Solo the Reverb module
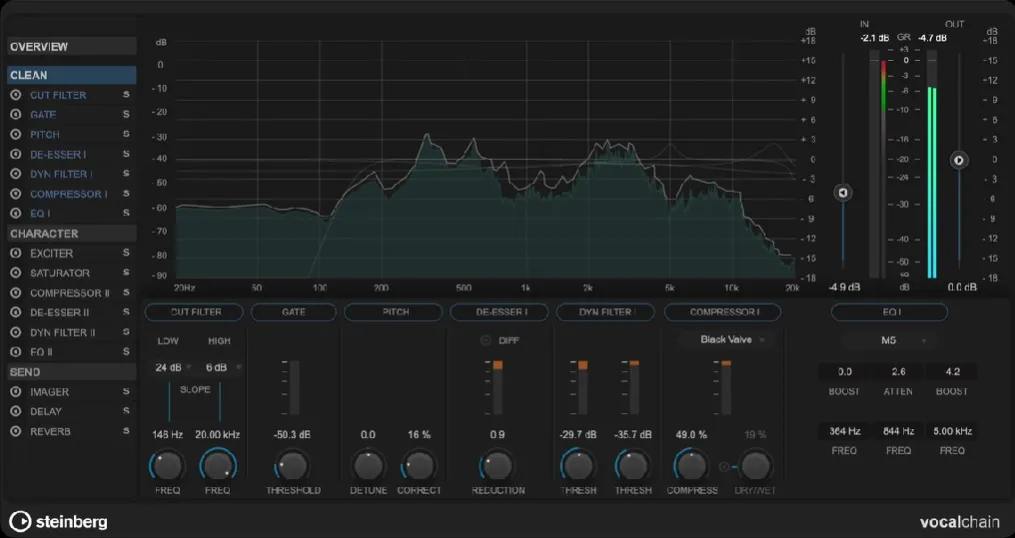 tap(126, 431)
